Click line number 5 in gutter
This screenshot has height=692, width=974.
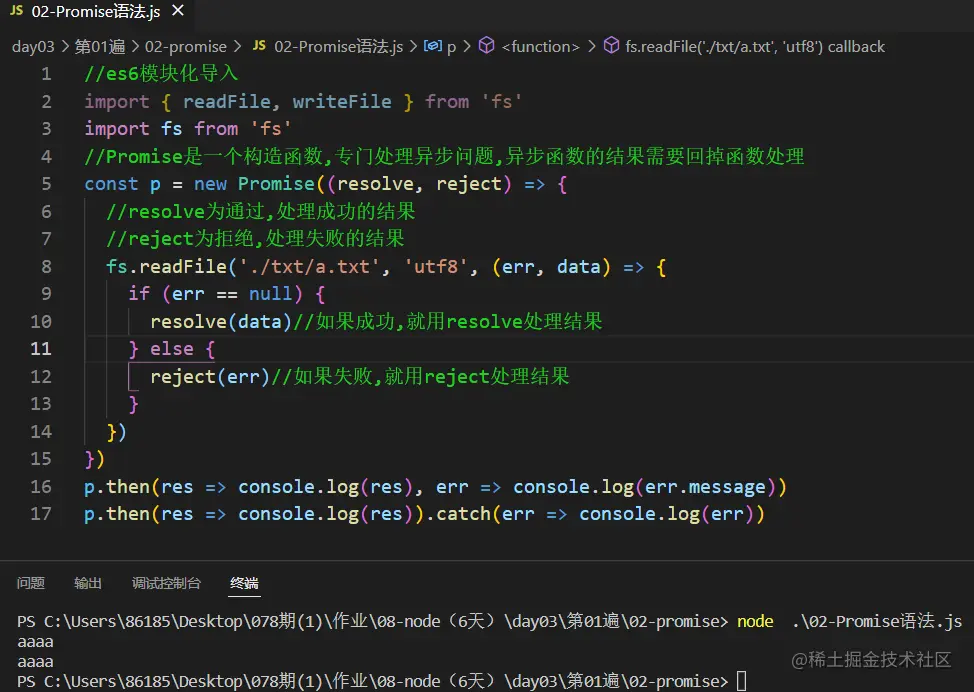click(46, 184)
